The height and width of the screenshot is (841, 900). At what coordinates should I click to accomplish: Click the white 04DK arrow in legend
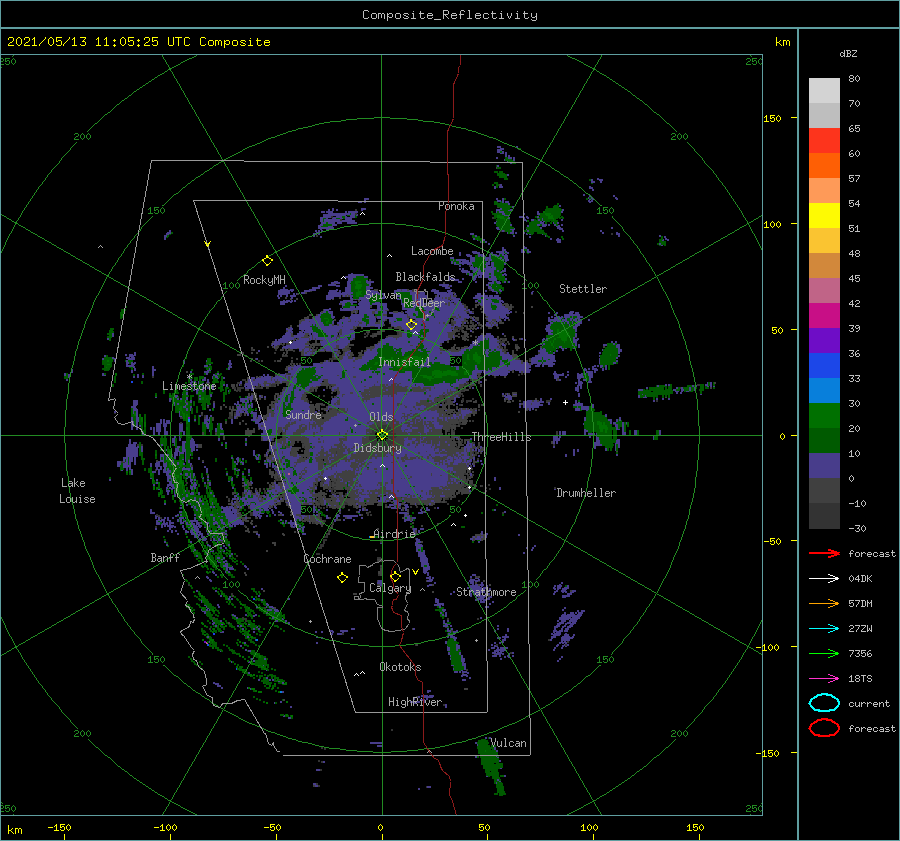click(824, 579)
